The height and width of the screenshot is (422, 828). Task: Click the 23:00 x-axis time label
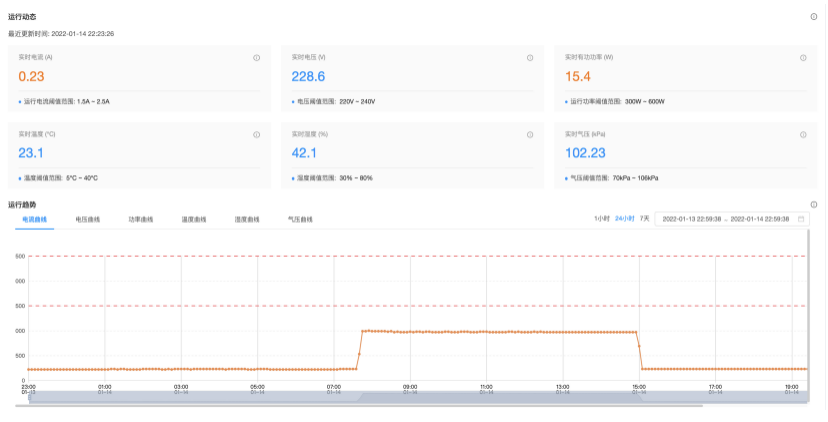tap(29, 387)
